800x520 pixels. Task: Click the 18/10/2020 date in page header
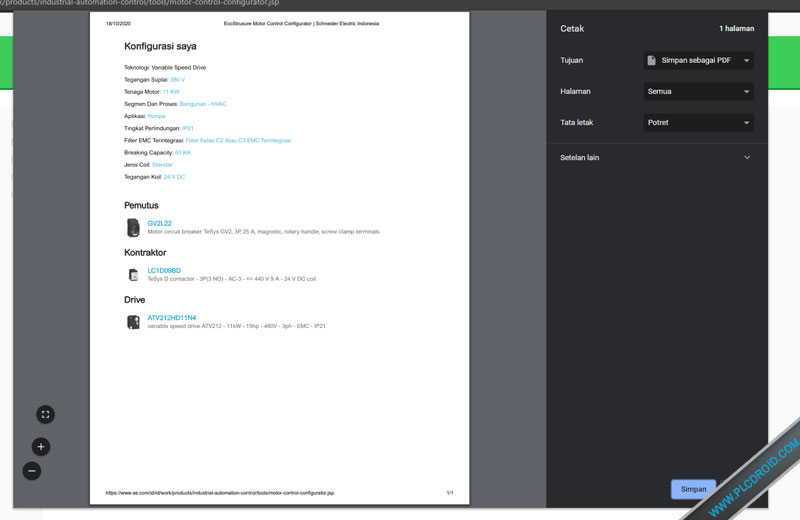point(118,23)
